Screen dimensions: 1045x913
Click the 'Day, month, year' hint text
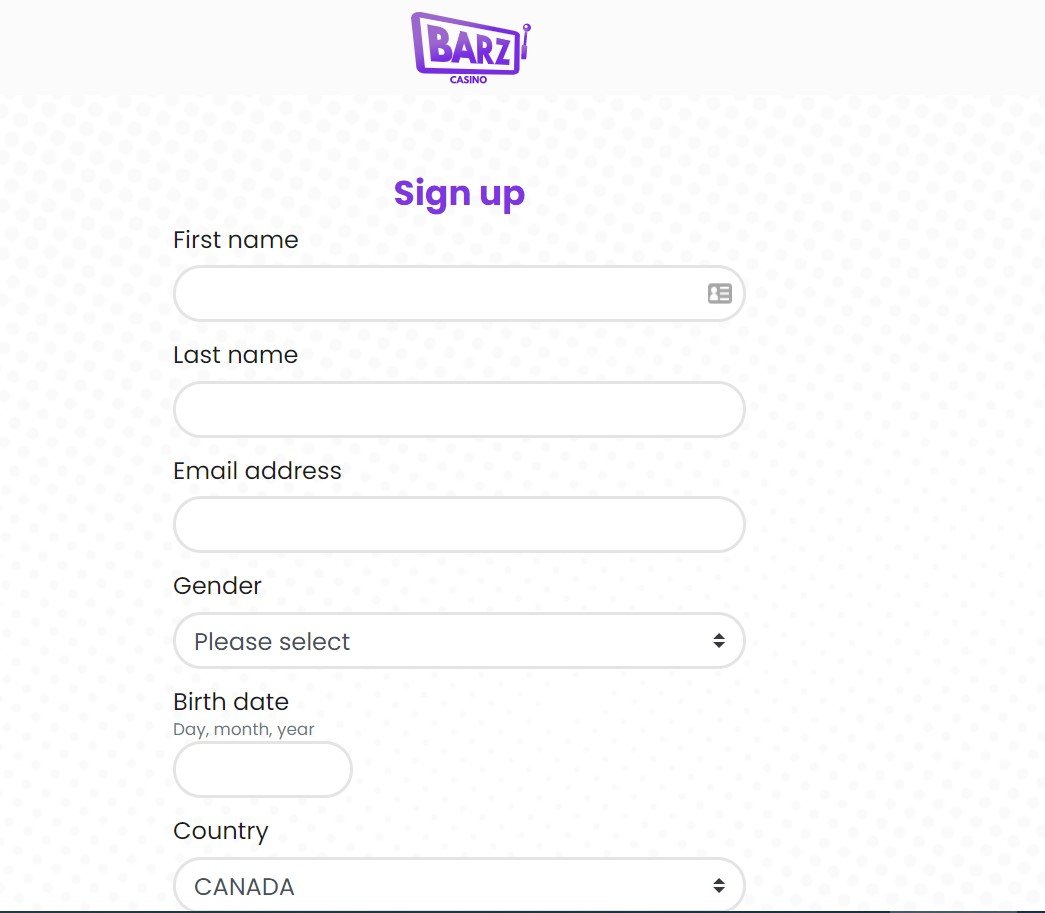pos(244,729)
